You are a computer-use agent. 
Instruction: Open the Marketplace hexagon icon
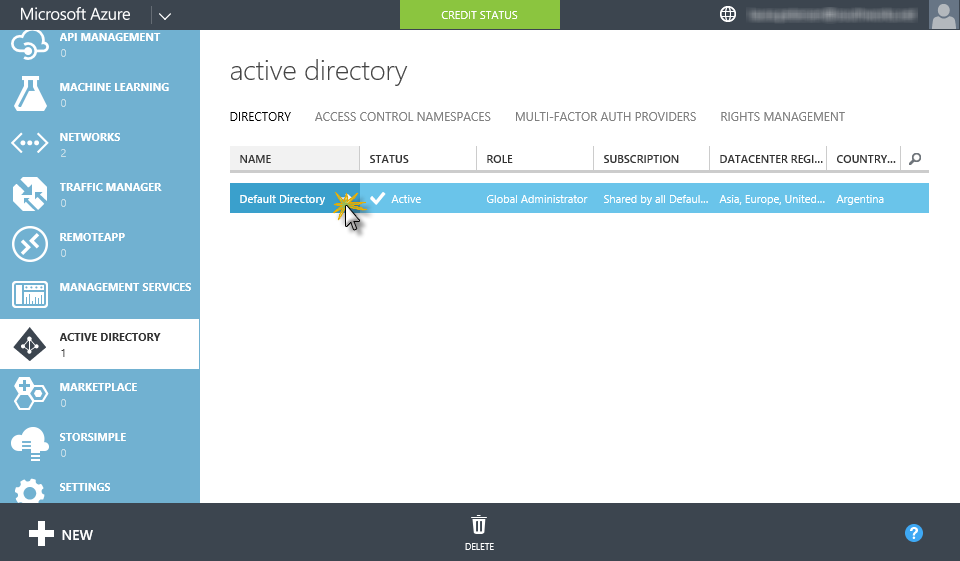[x=29, y=394]
